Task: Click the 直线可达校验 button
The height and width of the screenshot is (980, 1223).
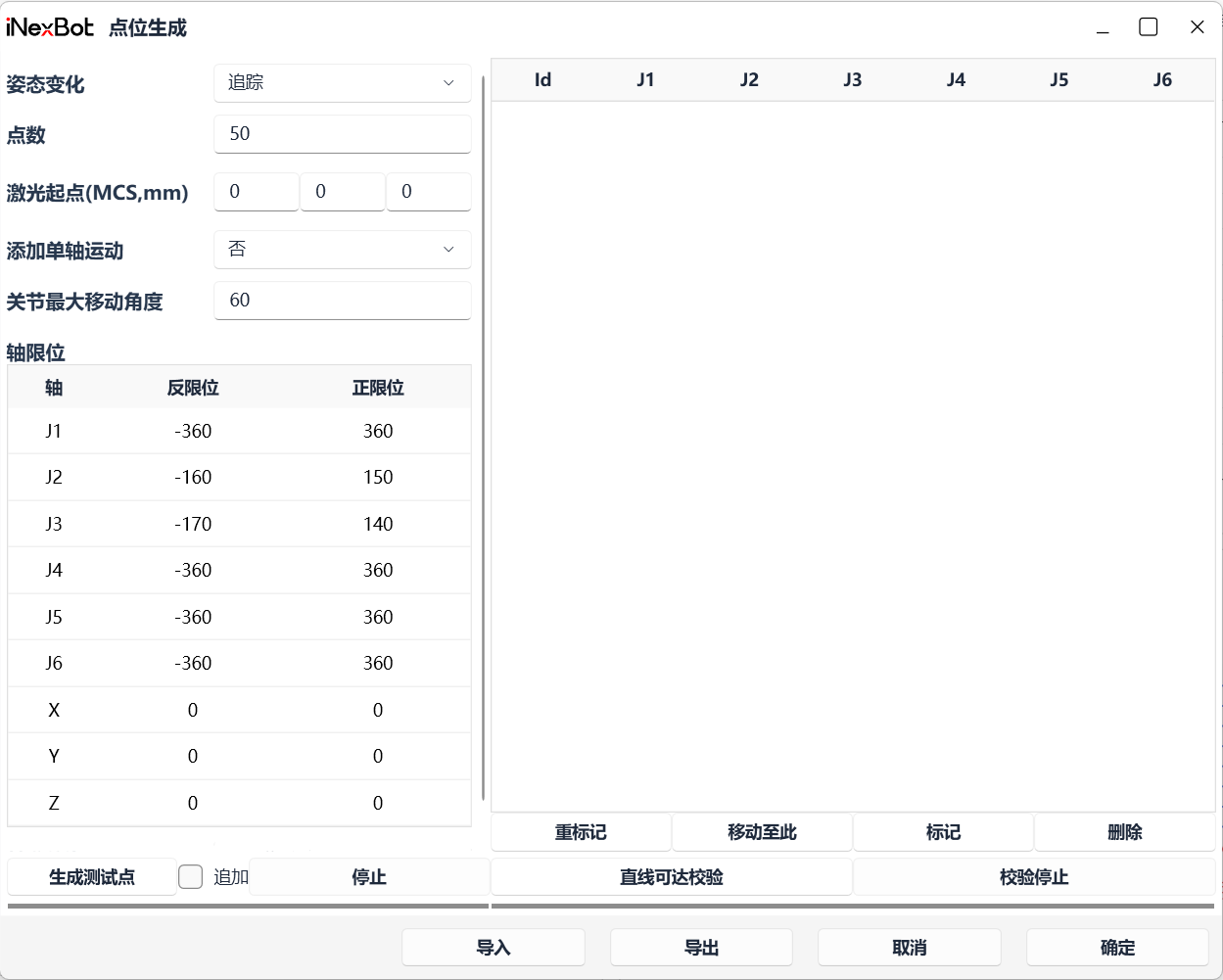Action: pos(671,877)
